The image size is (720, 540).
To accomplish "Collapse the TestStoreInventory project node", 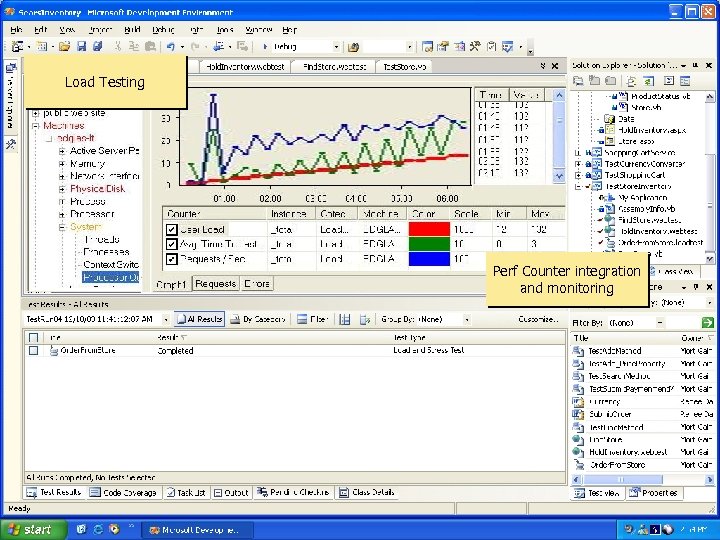I will click(x=578, y=186).
